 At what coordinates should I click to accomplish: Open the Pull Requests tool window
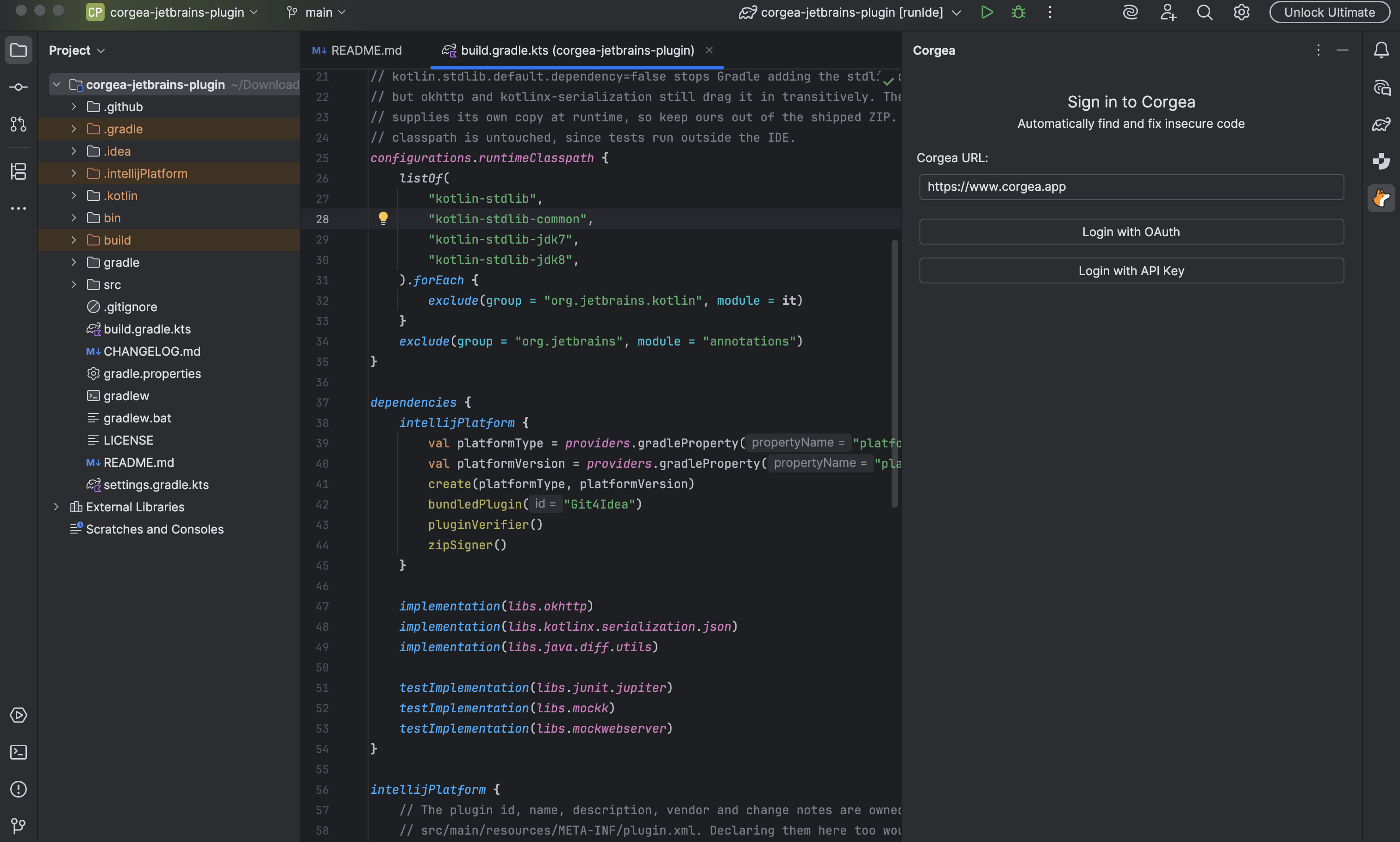coord(18,124)
